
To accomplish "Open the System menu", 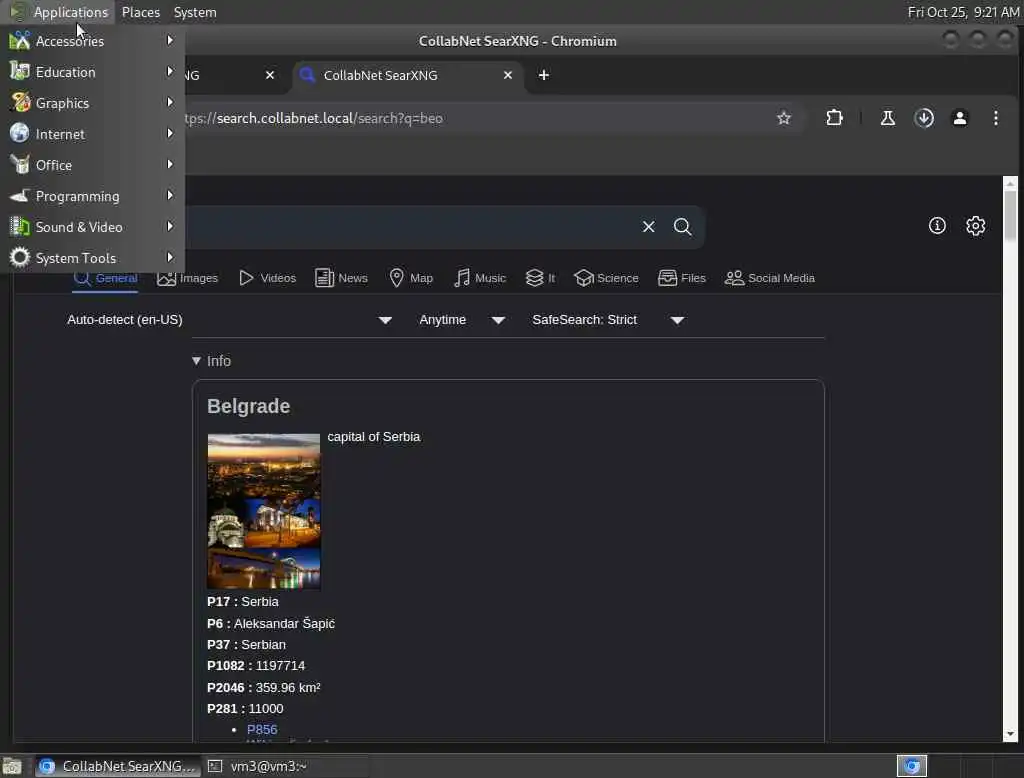I will 195,12.
